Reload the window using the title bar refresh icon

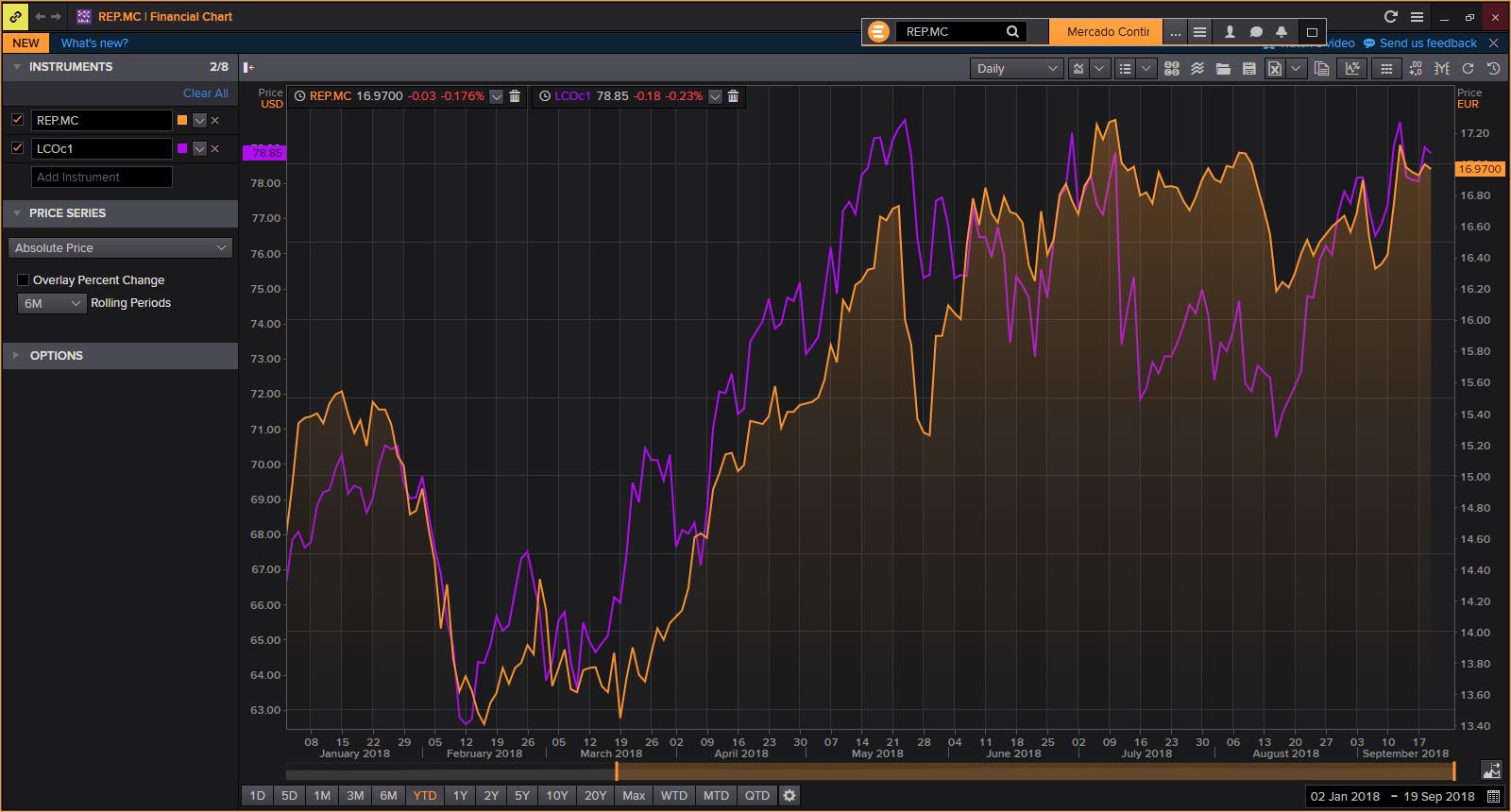click(x=1390, y=16)
